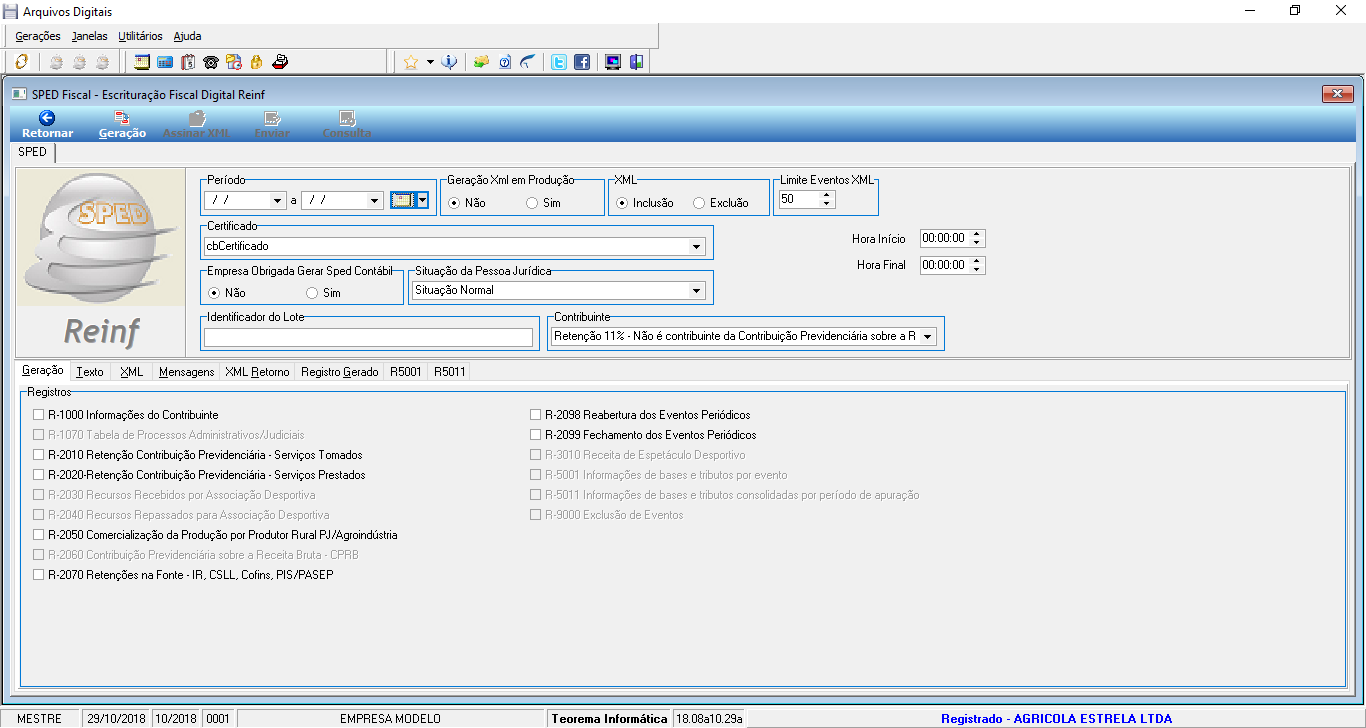Switch to the Texto tab
The image size is (1366, 728).
tap(90, 372)
